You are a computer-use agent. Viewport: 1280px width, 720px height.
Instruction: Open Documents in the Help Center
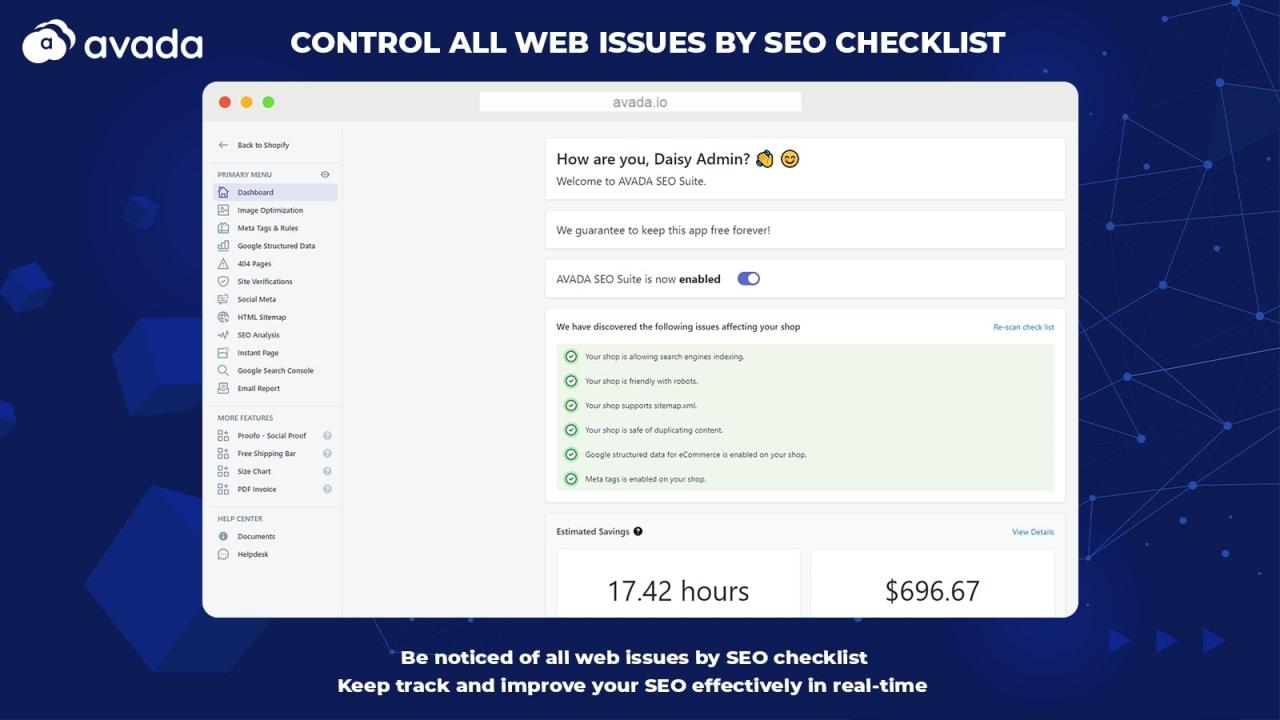point(256,537)
